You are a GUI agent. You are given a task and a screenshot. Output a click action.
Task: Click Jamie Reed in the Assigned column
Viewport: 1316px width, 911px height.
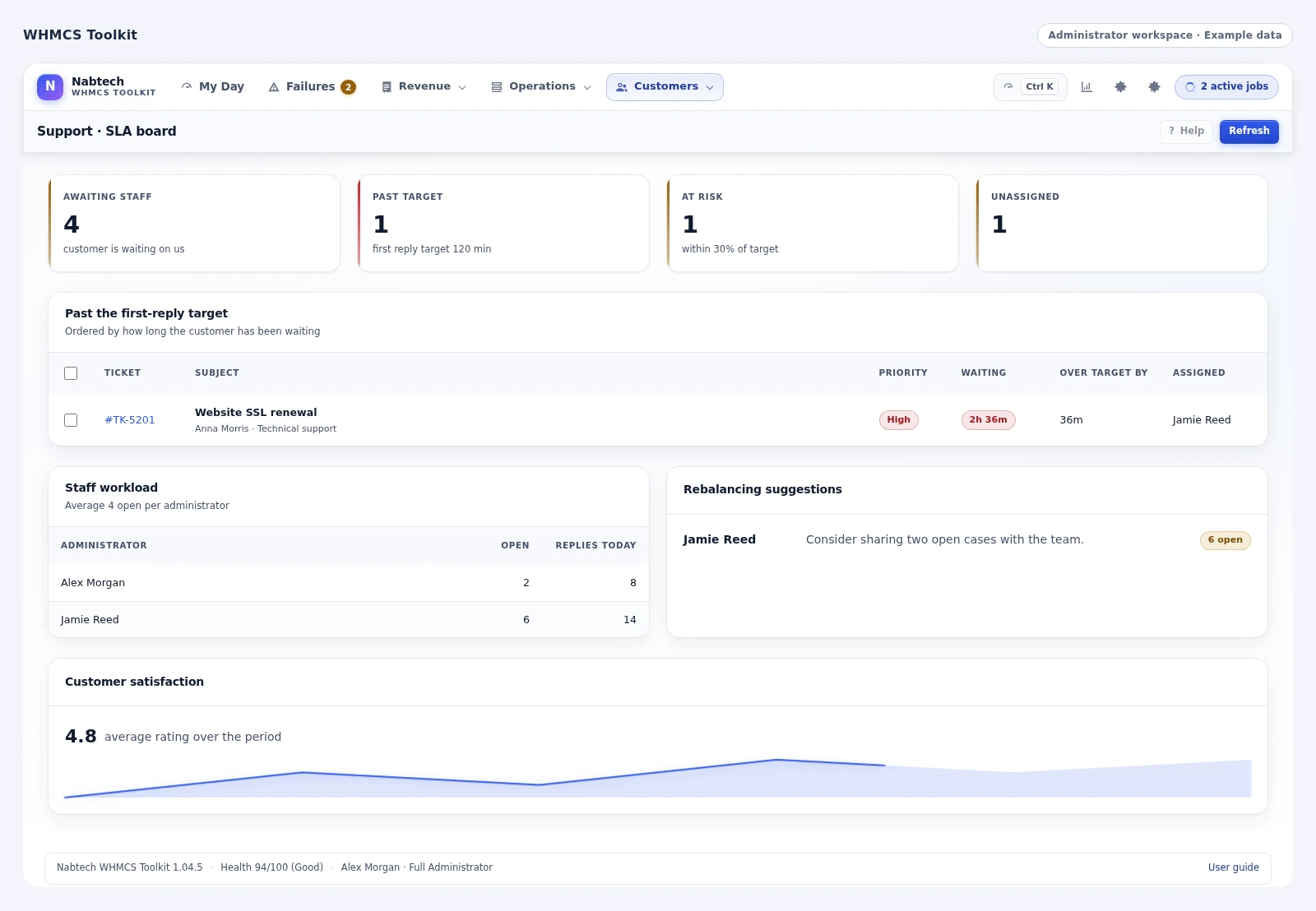tap(1201, 420)
